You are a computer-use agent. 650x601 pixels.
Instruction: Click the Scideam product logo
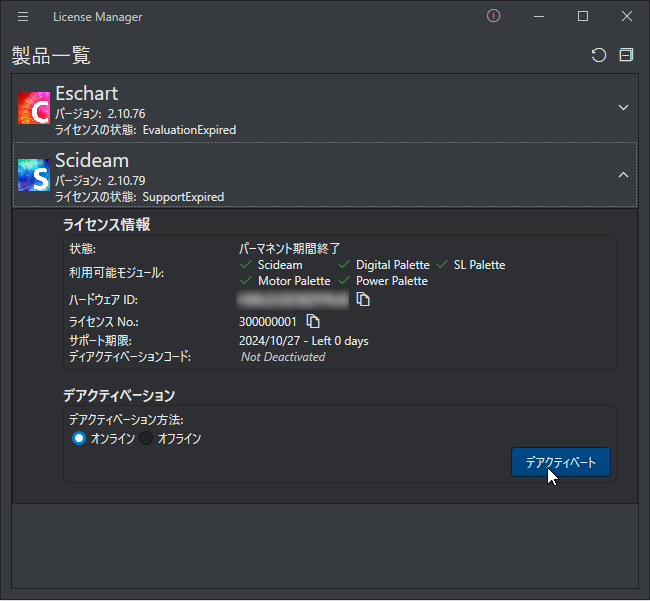click(34, 175)
